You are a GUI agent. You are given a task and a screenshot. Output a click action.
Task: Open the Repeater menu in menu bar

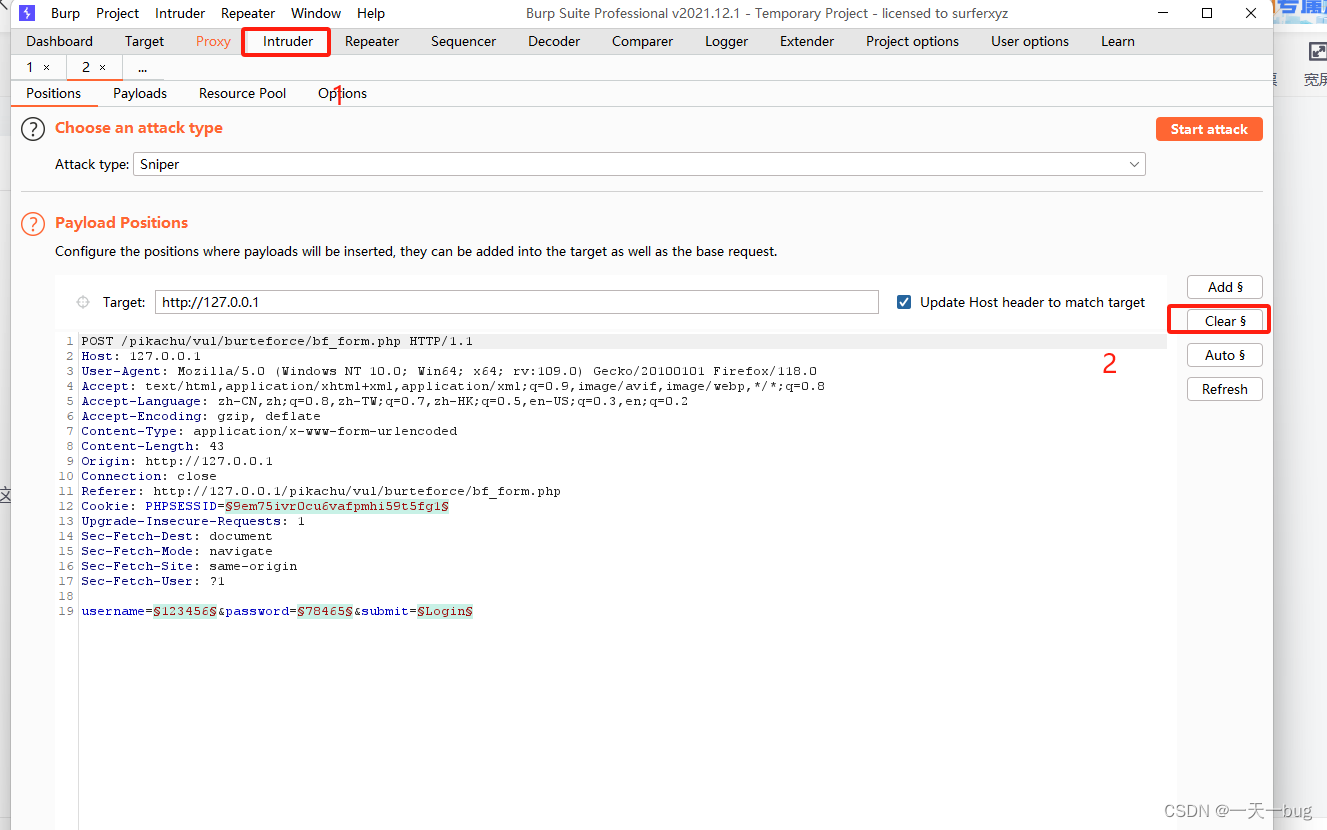click(x=248, y=13)
